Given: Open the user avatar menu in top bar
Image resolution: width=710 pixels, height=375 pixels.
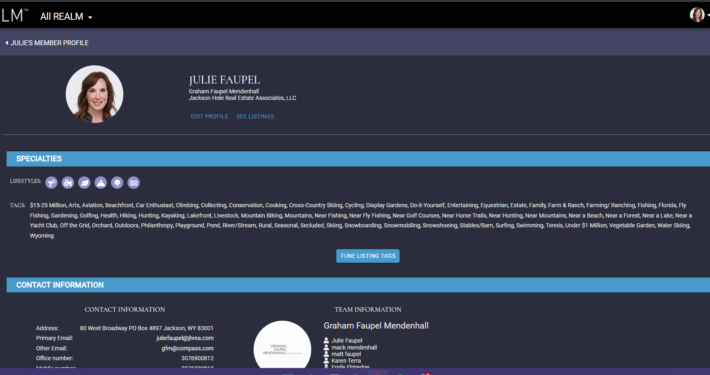Looking at the screenshot, I should point(698,15).
